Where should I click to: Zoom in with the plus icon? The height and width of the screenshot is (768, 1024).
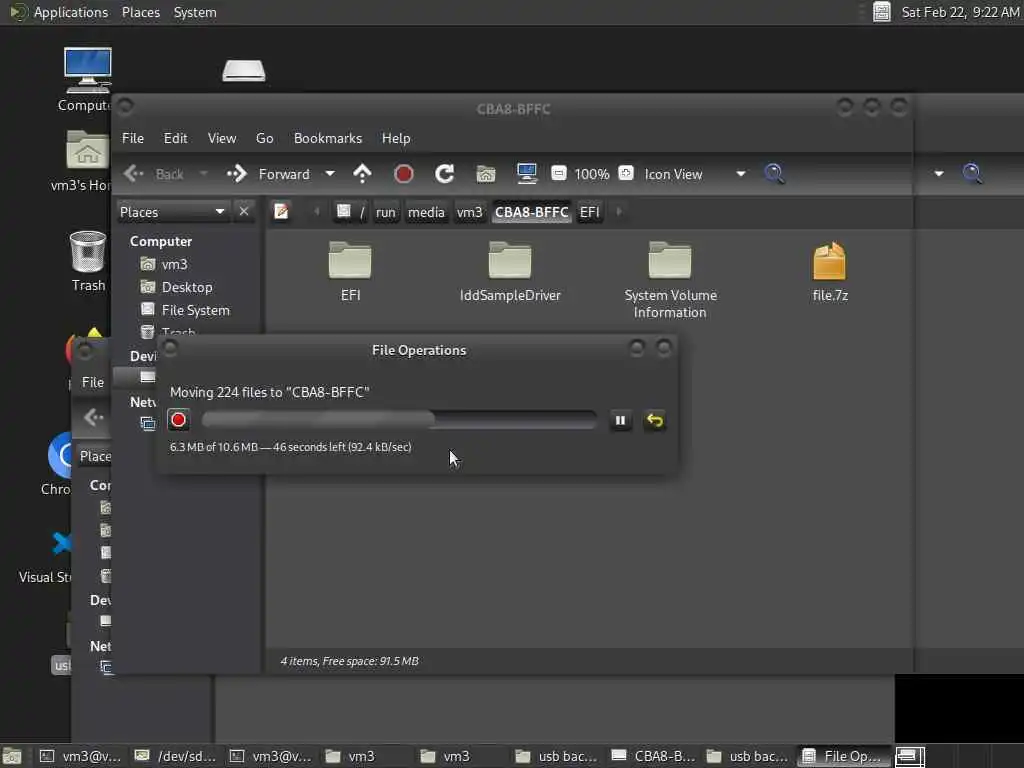(x=626, y=173)
